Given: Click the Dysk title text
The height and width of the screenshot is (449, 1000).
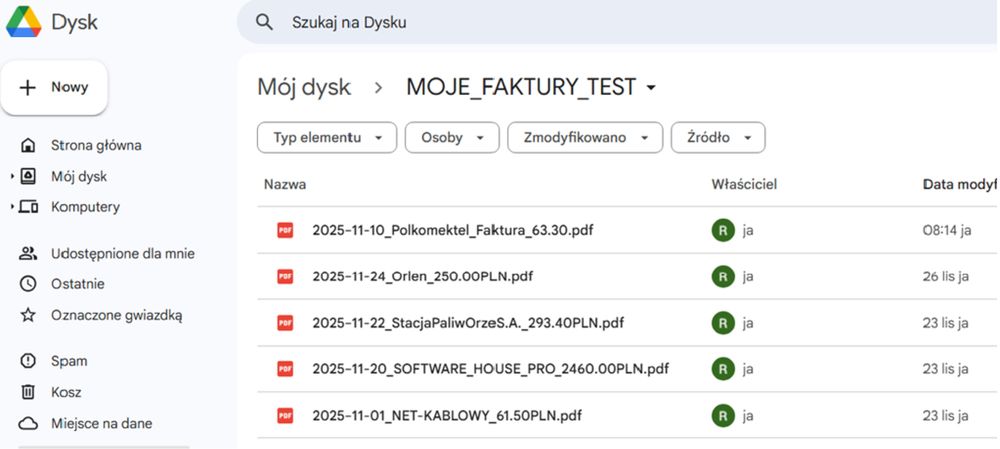Looking at the screenshot, I should (75, 23).
